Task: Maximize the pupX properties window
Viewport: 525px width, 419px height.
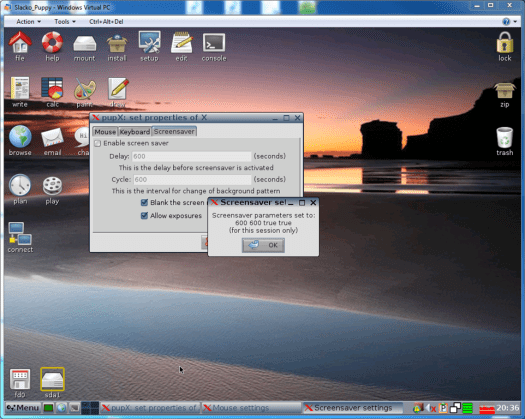Action: pyautogui.click(x=286, y=118)
